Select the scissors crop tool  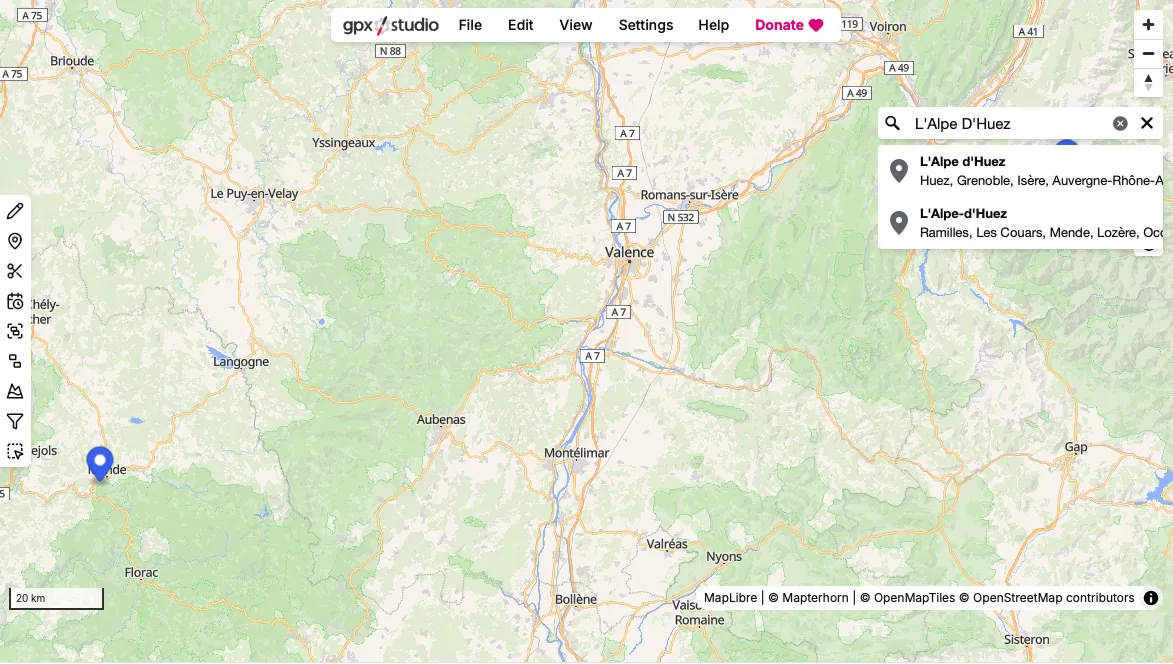coord(15,271)
